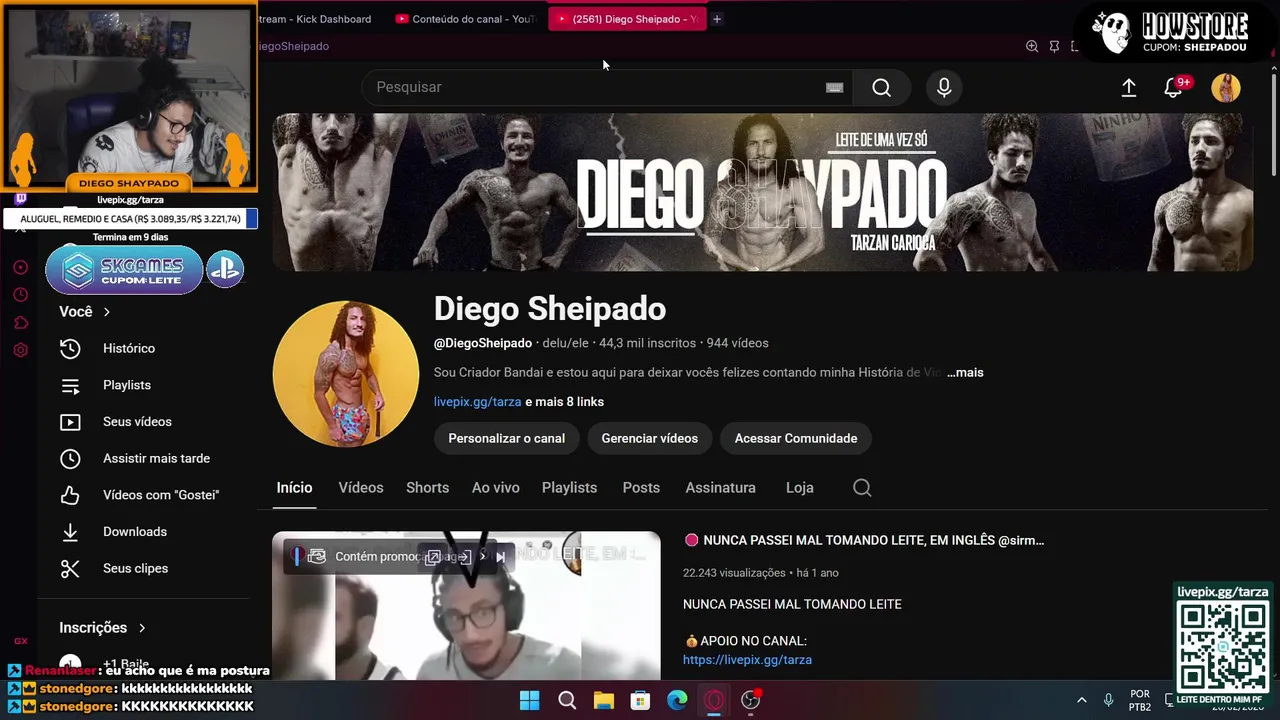The width and height of the screenshot is (1280, 720).
Task: Click the featured video thumbnail
Action: 466,606
